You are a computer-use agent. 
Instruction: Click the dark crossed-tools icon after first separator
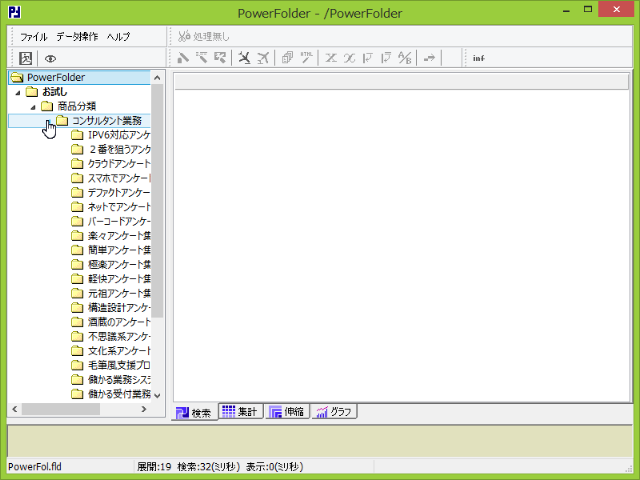(x=244, y=58)
